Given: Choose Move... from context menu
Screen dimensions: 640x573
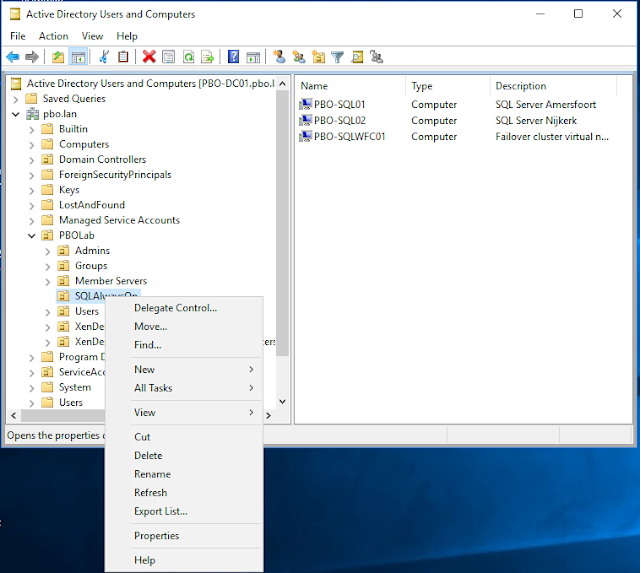Looking at the screenshot, I should tap(184, 326).
